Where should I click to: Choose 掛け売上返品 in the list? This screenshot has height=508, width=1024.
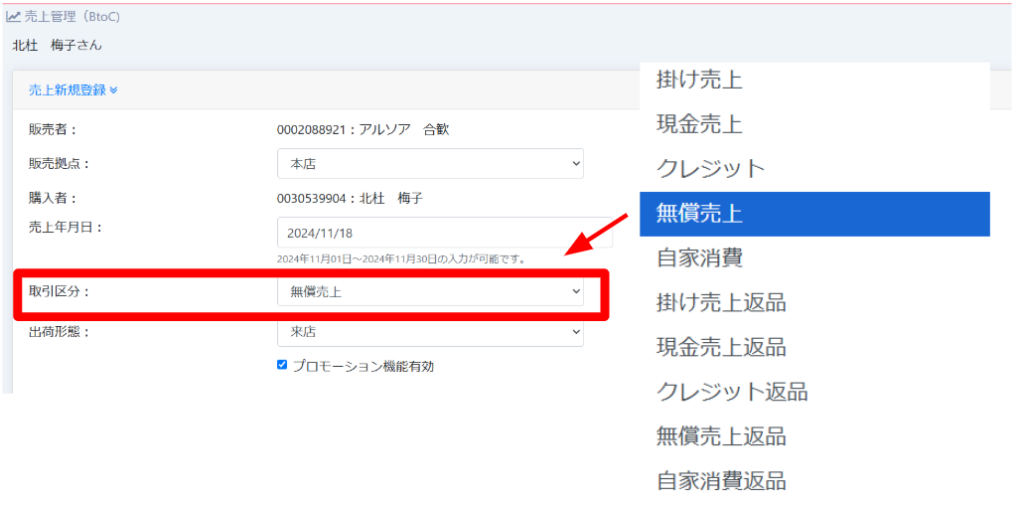pos(720,302)
